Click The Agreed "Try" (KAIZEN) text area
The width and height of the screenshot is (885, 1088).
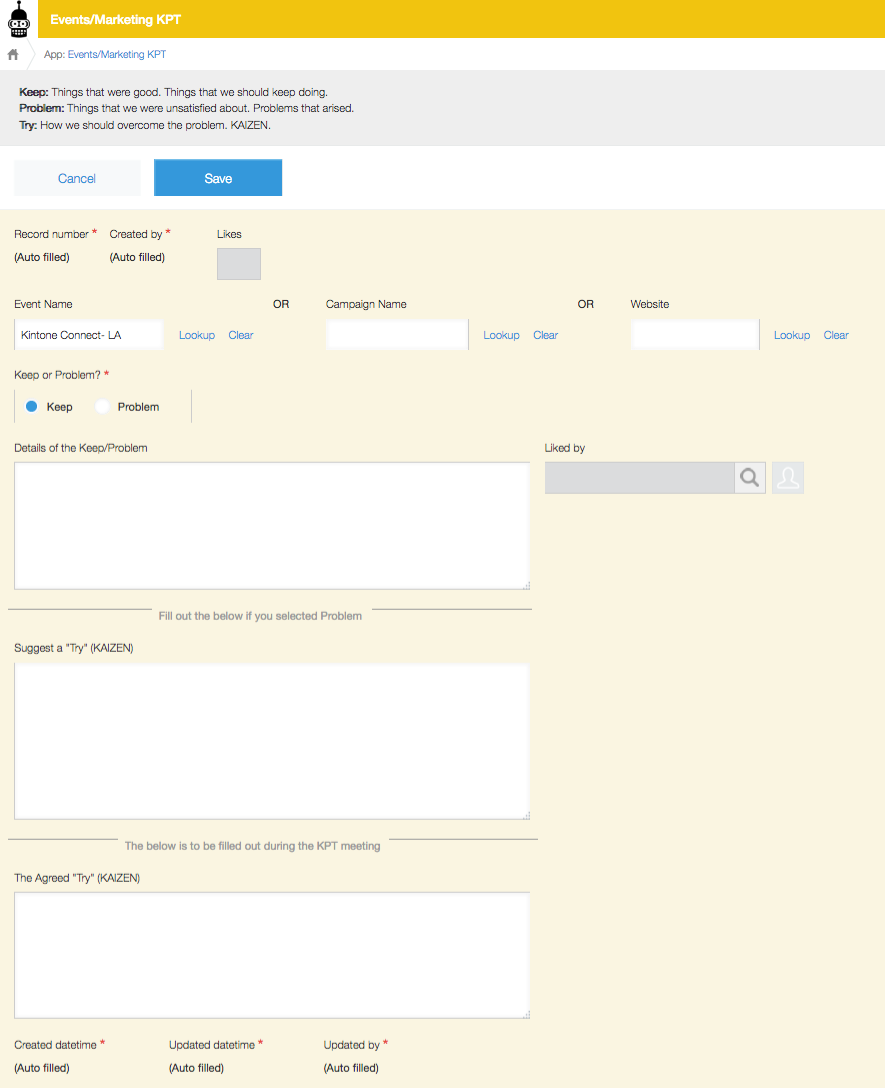coord(271,955)
